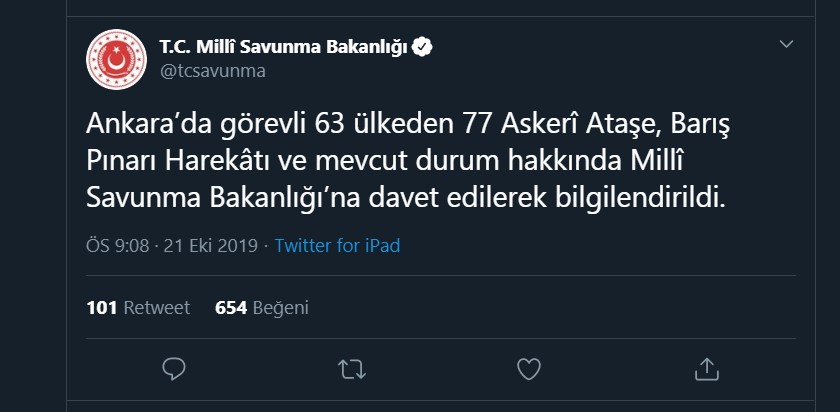This screenshot has width=840, height=412.
Task: View the 654 Beğeni list
Action: (x=261, y=308)
